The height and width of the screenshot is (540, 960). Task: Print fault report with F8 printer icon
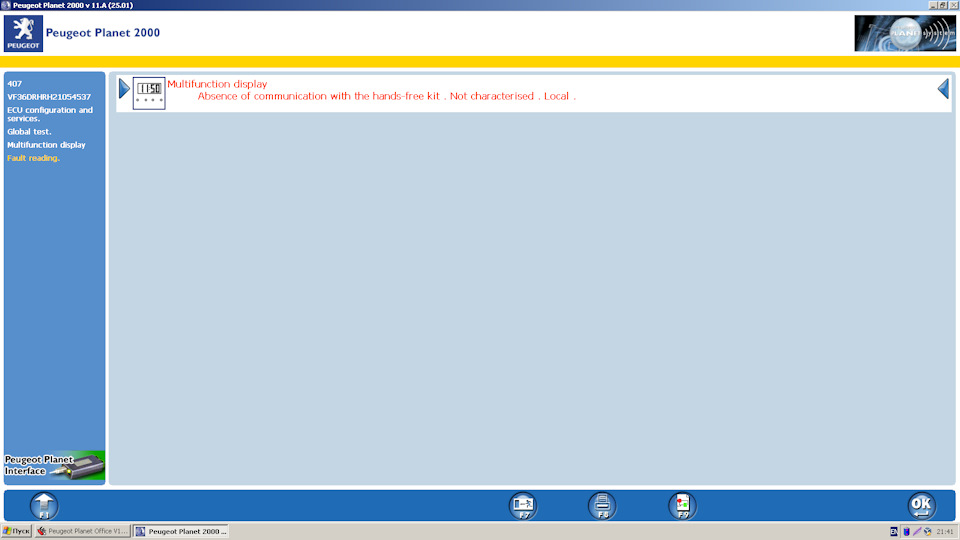click(x=602, y=506)
